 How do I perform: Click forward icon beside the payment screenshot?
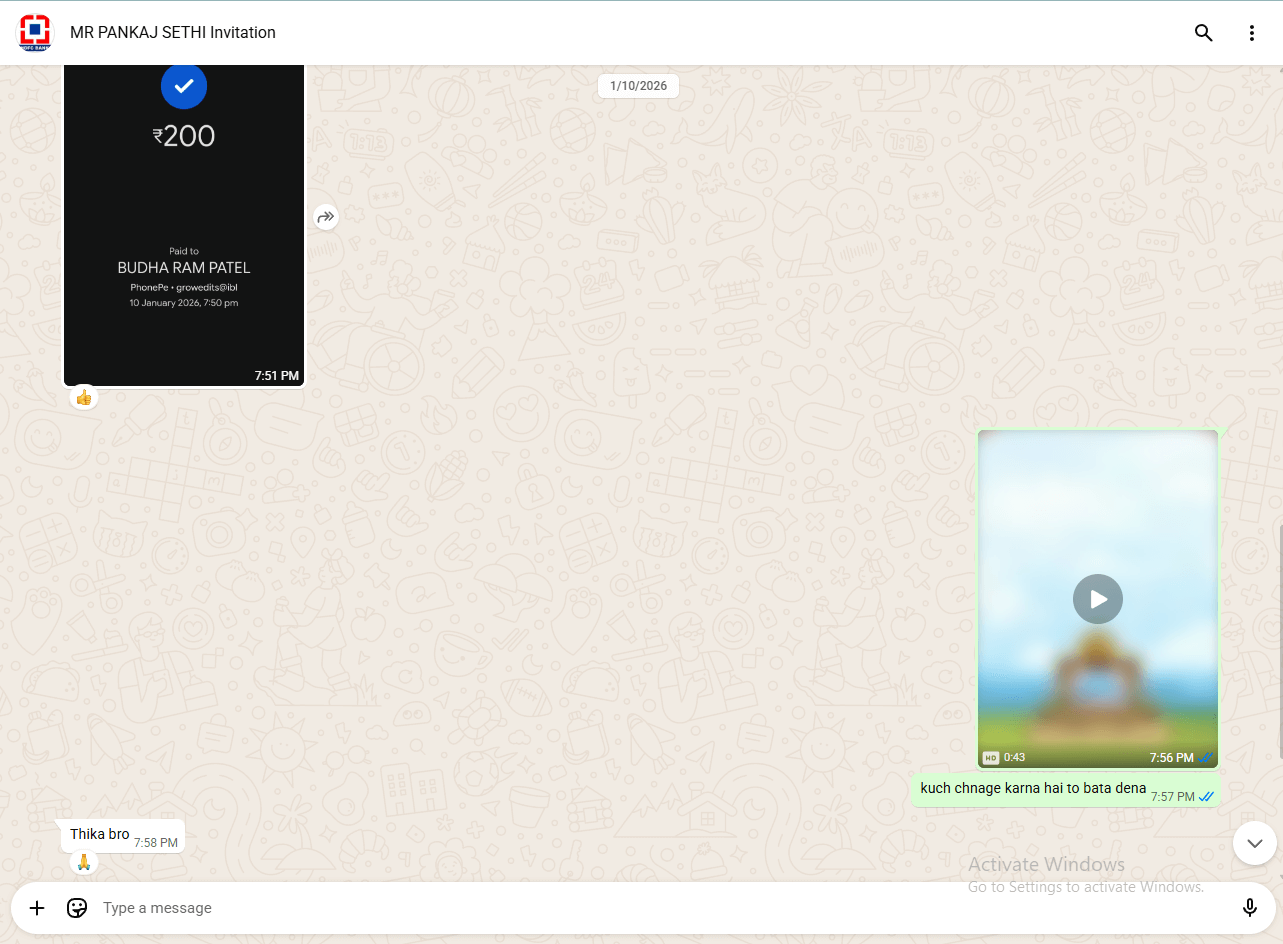(326, 217)
